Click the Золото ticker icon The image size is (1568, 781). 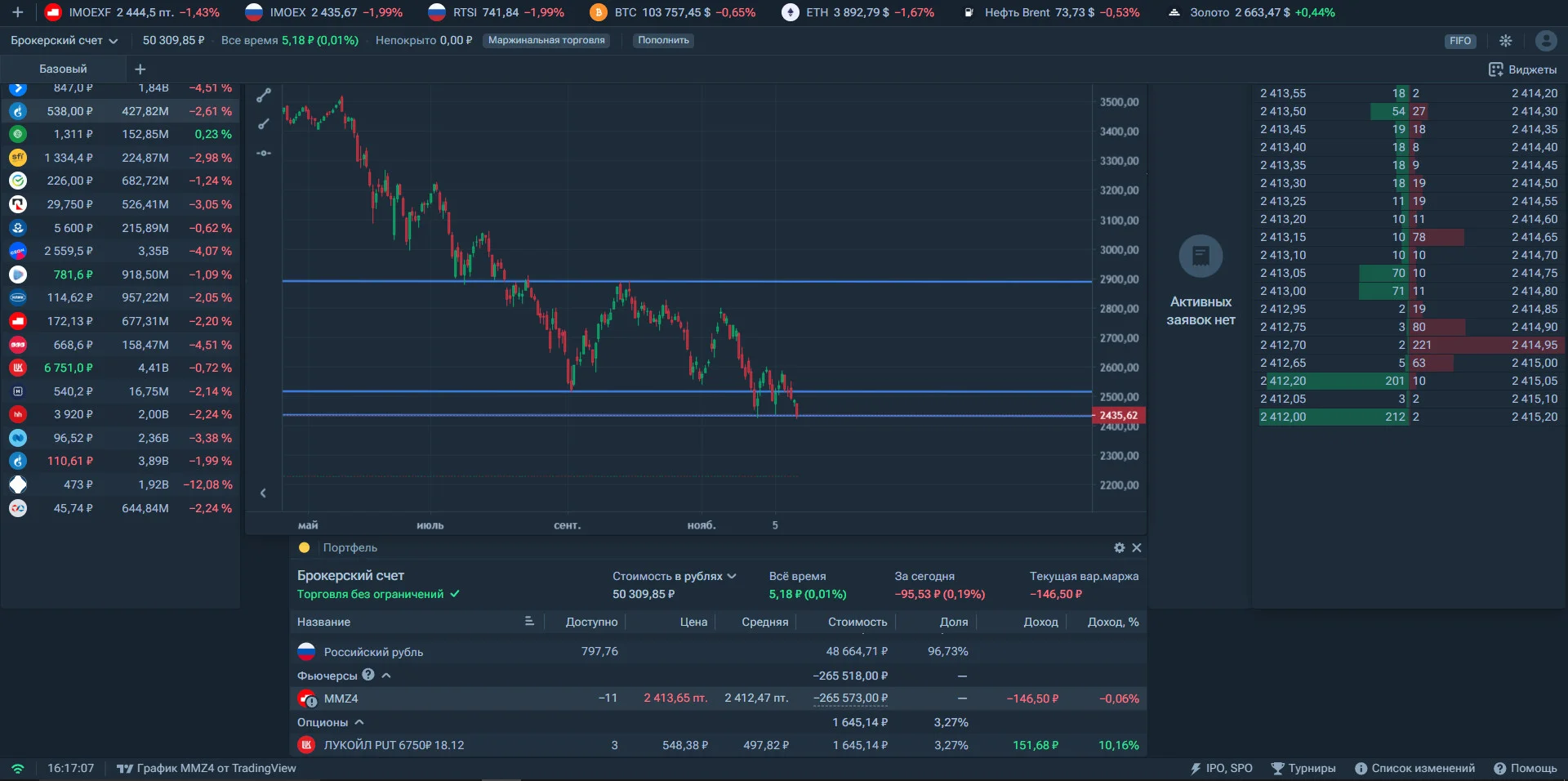pyautogui.click(x=1174, y=12)
